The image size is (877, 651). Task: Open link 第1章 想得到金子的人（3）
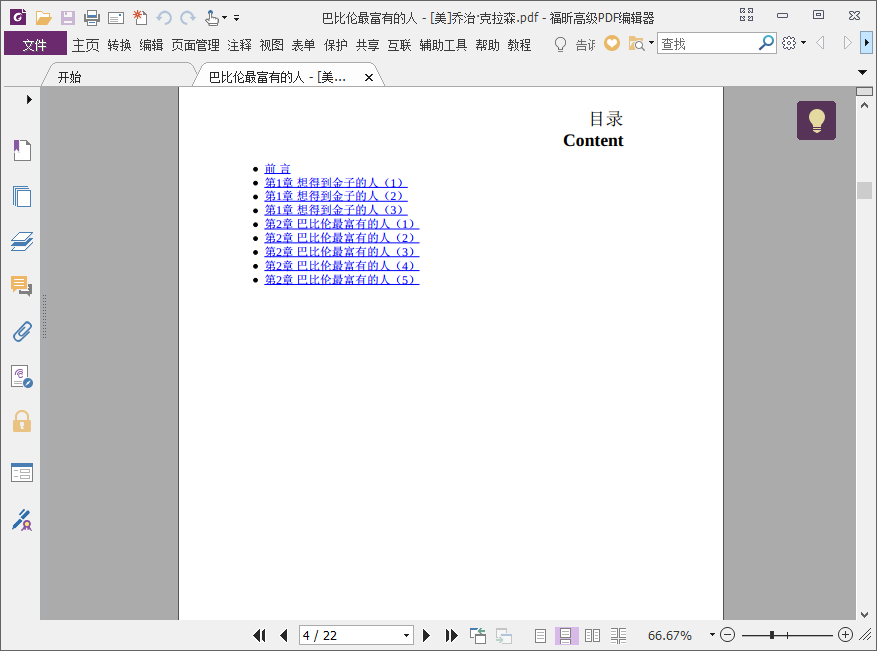click(x=336, y=210)
